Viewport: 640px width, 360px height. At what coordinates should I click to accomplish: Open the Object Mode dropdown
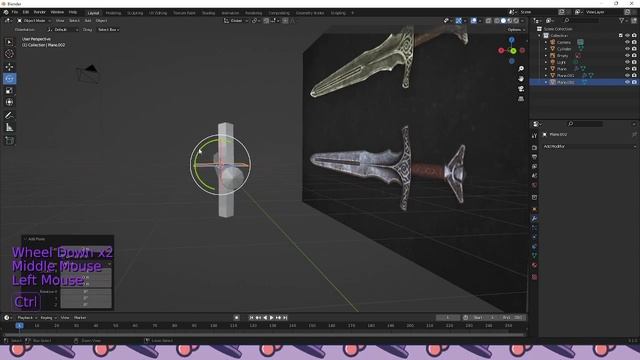34,20
